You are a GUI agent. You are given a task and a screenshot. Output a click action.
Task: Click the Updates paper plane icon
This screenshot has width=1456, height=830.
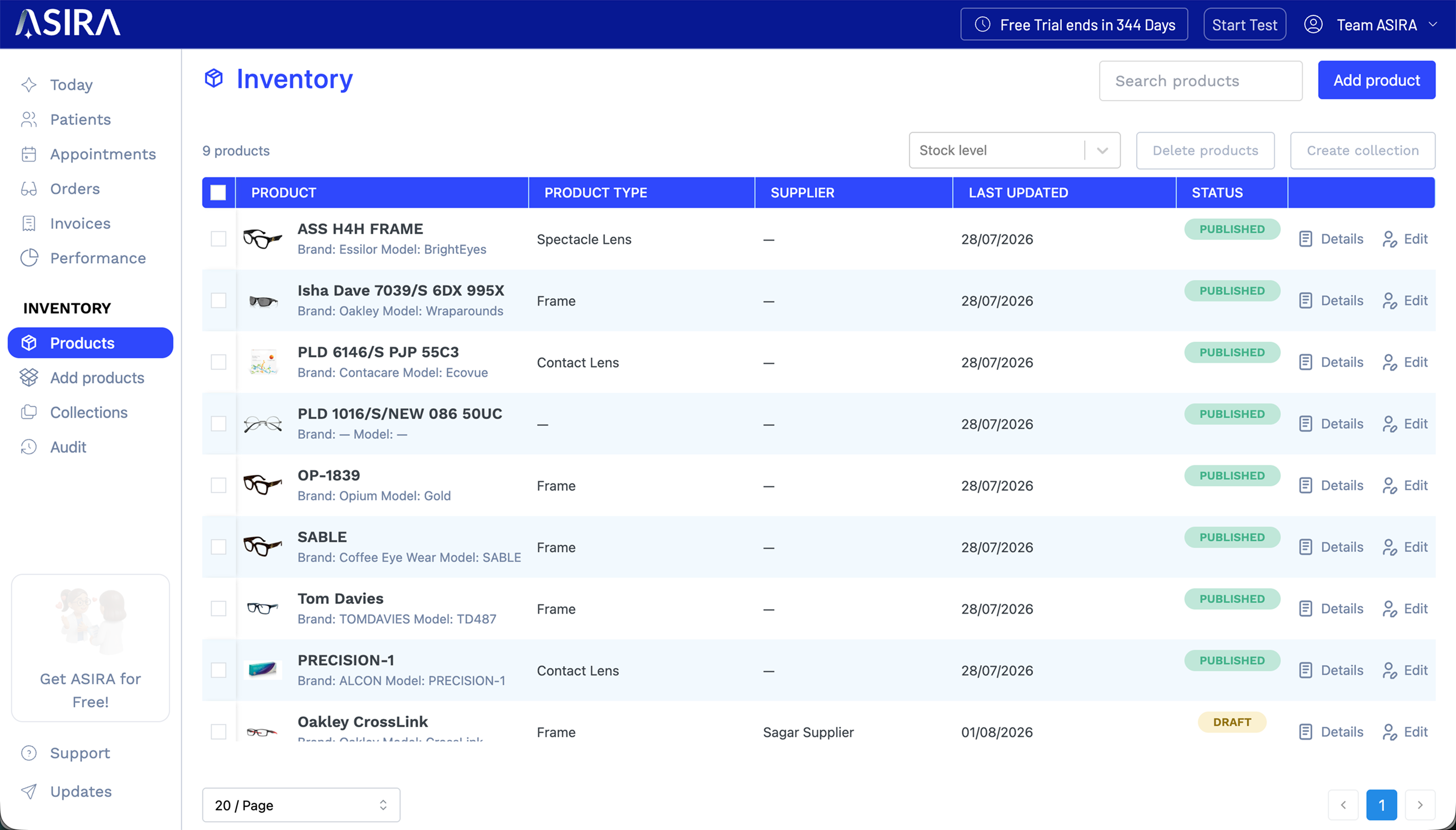point(29,791)
